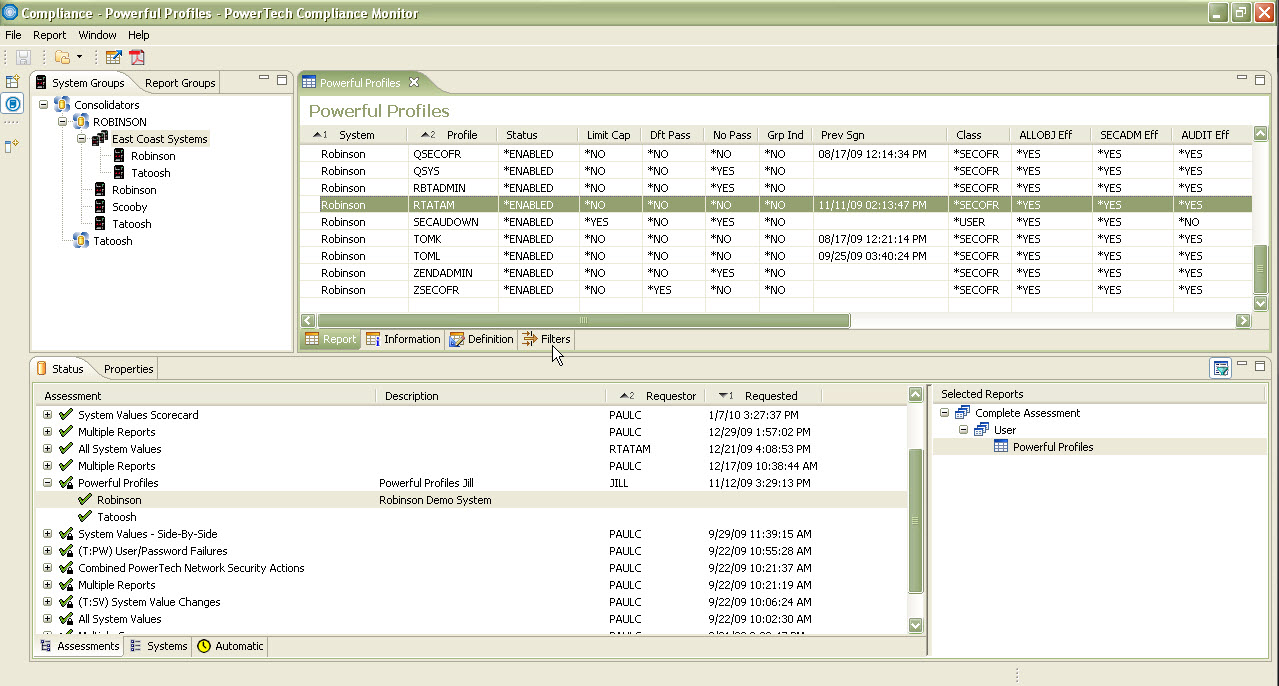Maximize the Status panel
The width and height of the screenshot is (1279, 686).
click(x=1261, y=365)
